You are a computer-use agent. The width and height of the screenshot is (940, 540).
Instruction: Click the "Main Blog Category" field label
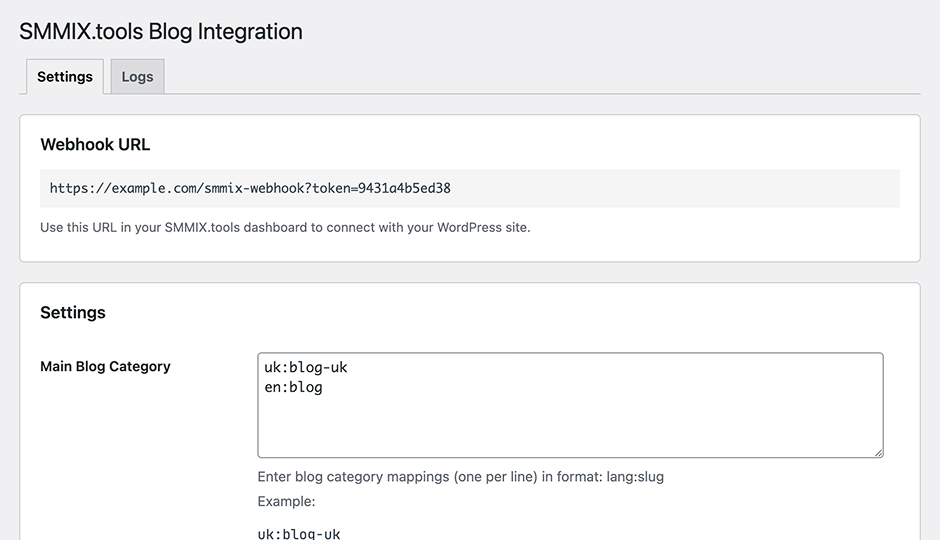[x=105, y=367]
